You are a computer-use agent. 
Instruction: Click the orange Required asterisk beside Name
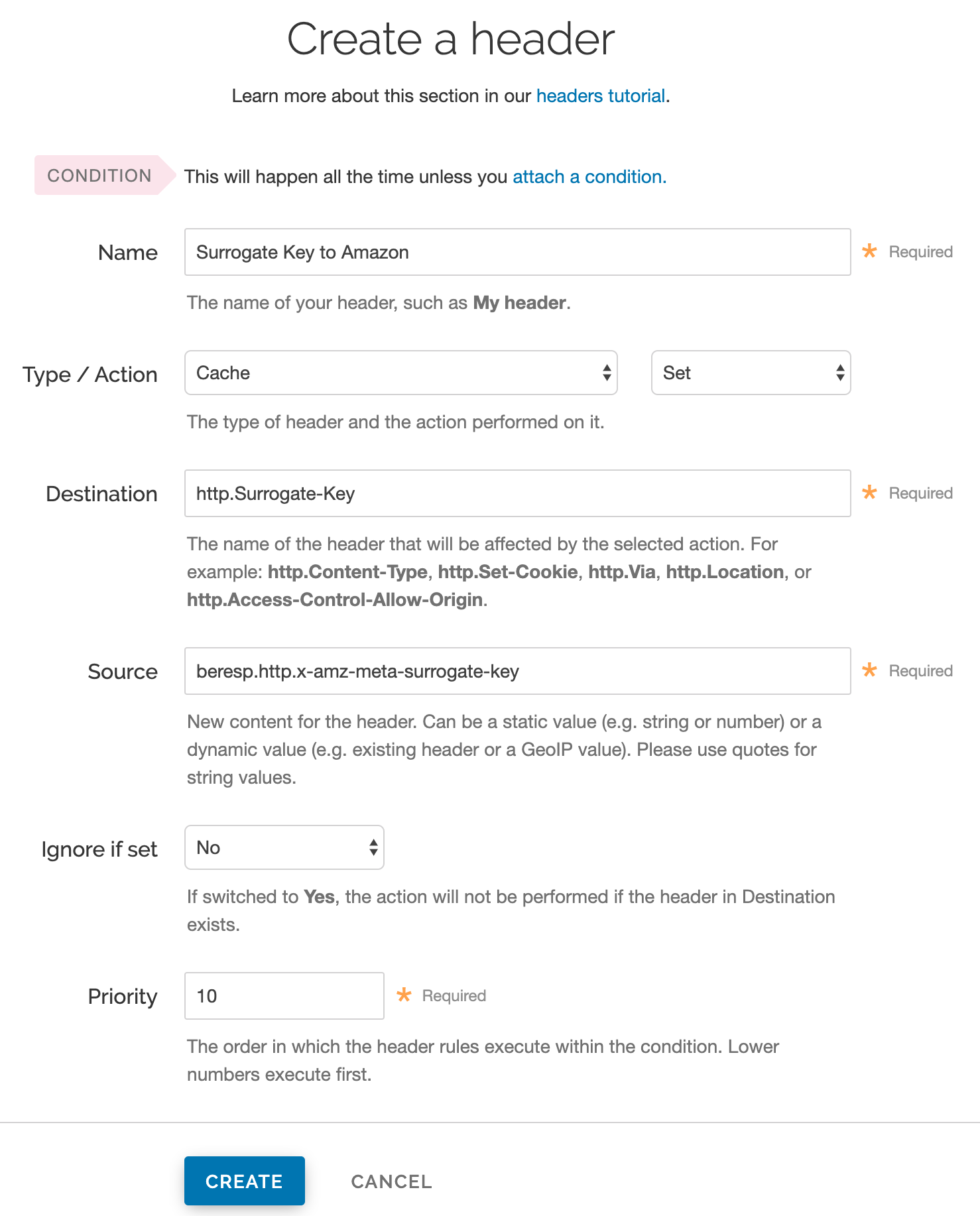coord(869,251)
